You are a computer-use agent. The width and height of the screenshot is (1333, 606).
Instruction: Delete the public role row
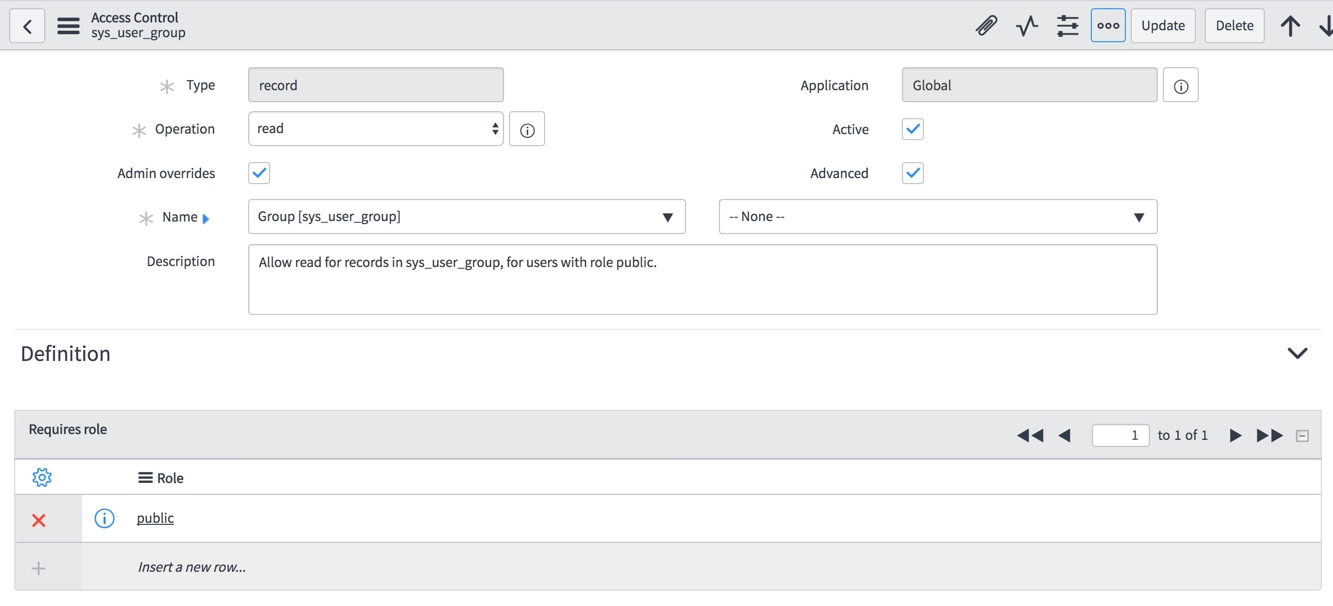coord(39,520)
